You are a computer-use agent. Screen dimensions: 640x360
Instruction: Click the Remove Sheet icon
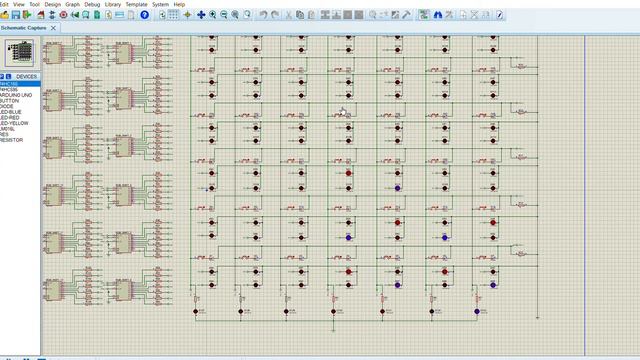[474, 15]
